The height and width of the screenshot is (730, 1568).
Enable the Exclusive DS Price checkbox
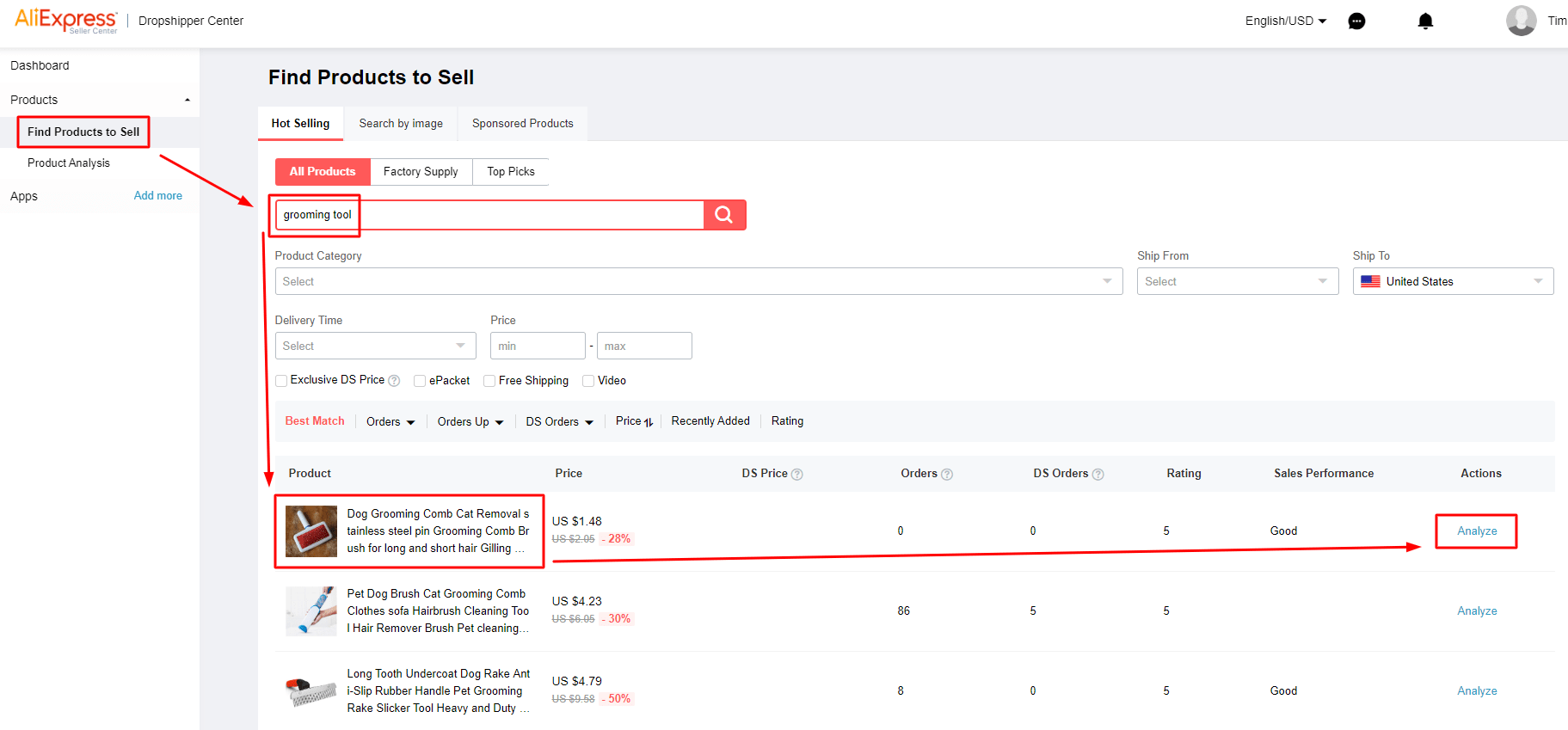(x=281, y=381)
